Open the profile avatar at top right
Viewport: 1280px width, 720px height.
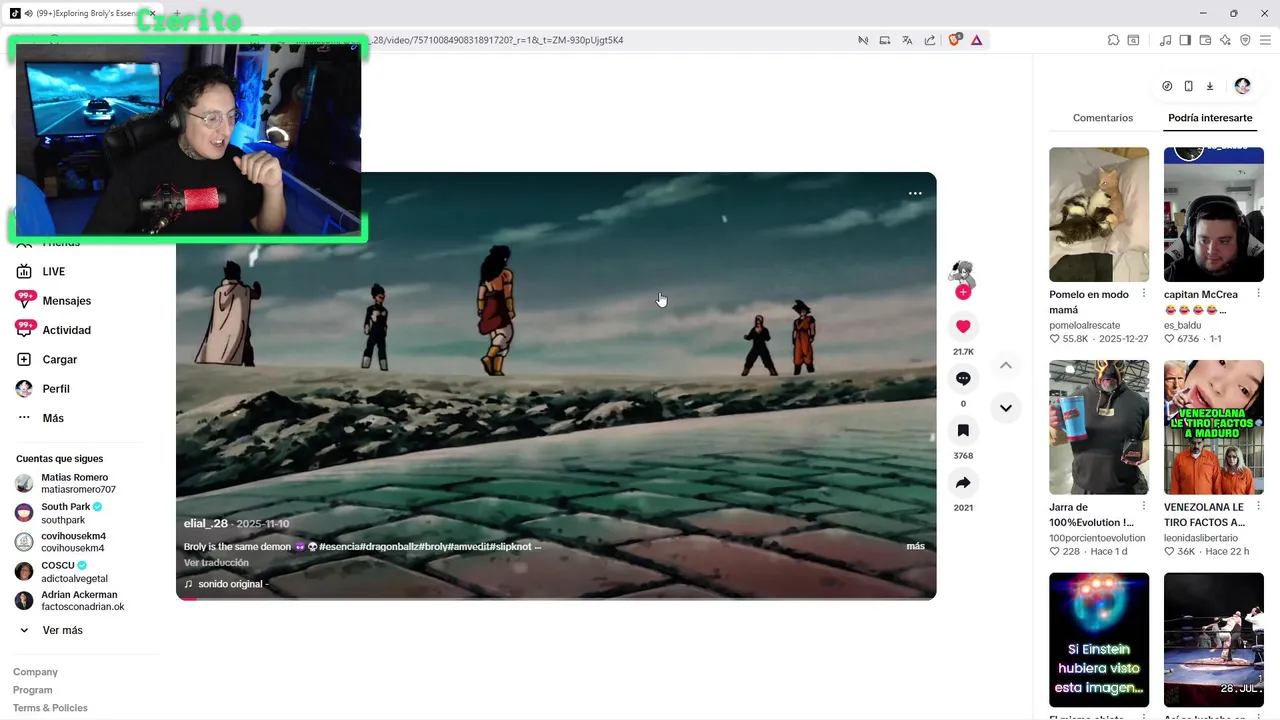1242,86
